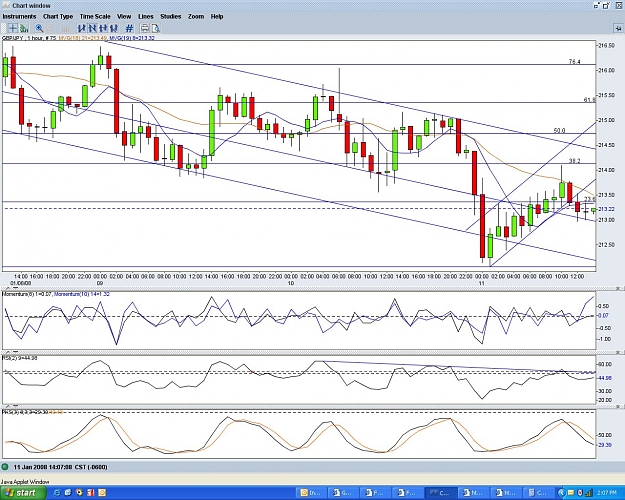Open print preview page icon
625x500 pixels.
(x=155, y=28)
